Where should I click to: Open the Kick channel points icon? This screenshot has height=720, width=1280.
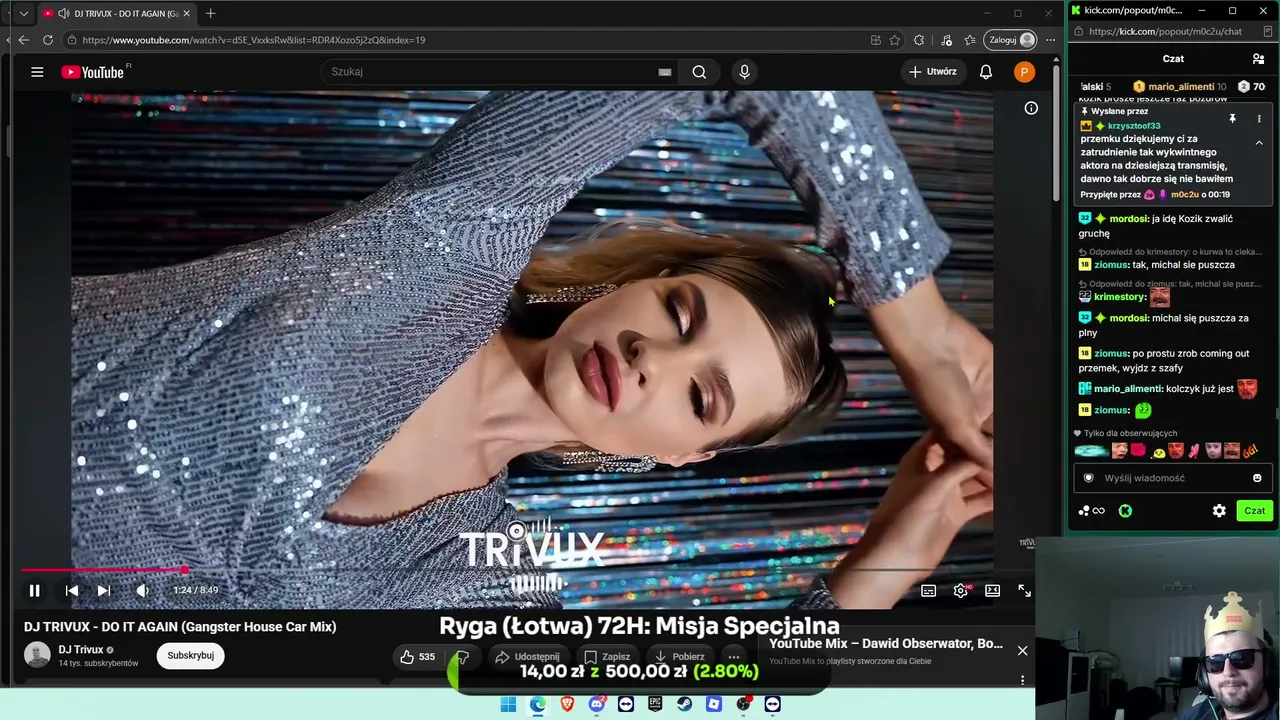tap(1091, 511)
